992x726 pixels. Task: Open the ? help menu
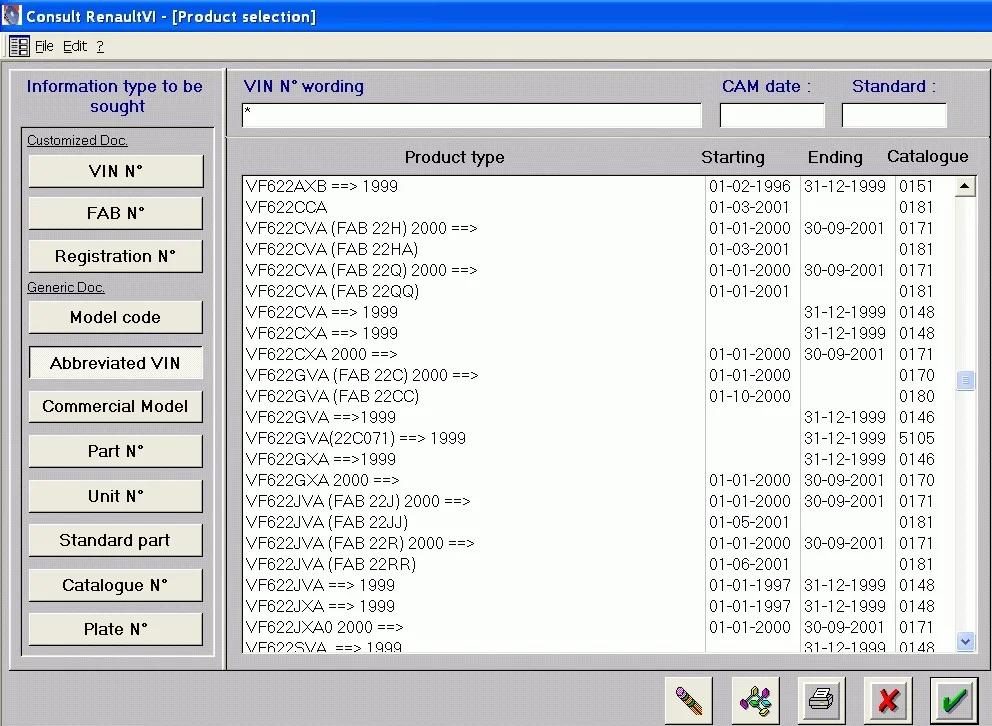point(100,46)
